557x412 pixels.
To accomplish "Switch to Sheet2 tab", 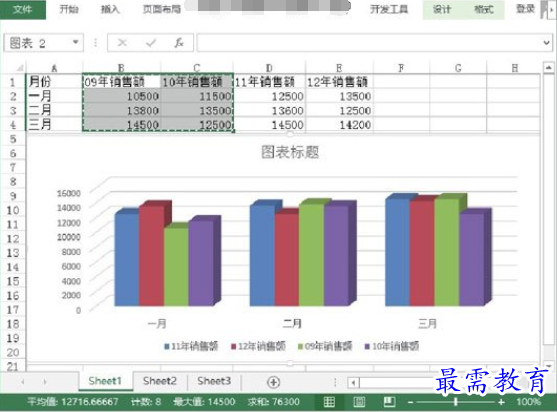I will [x=160, y=381].
